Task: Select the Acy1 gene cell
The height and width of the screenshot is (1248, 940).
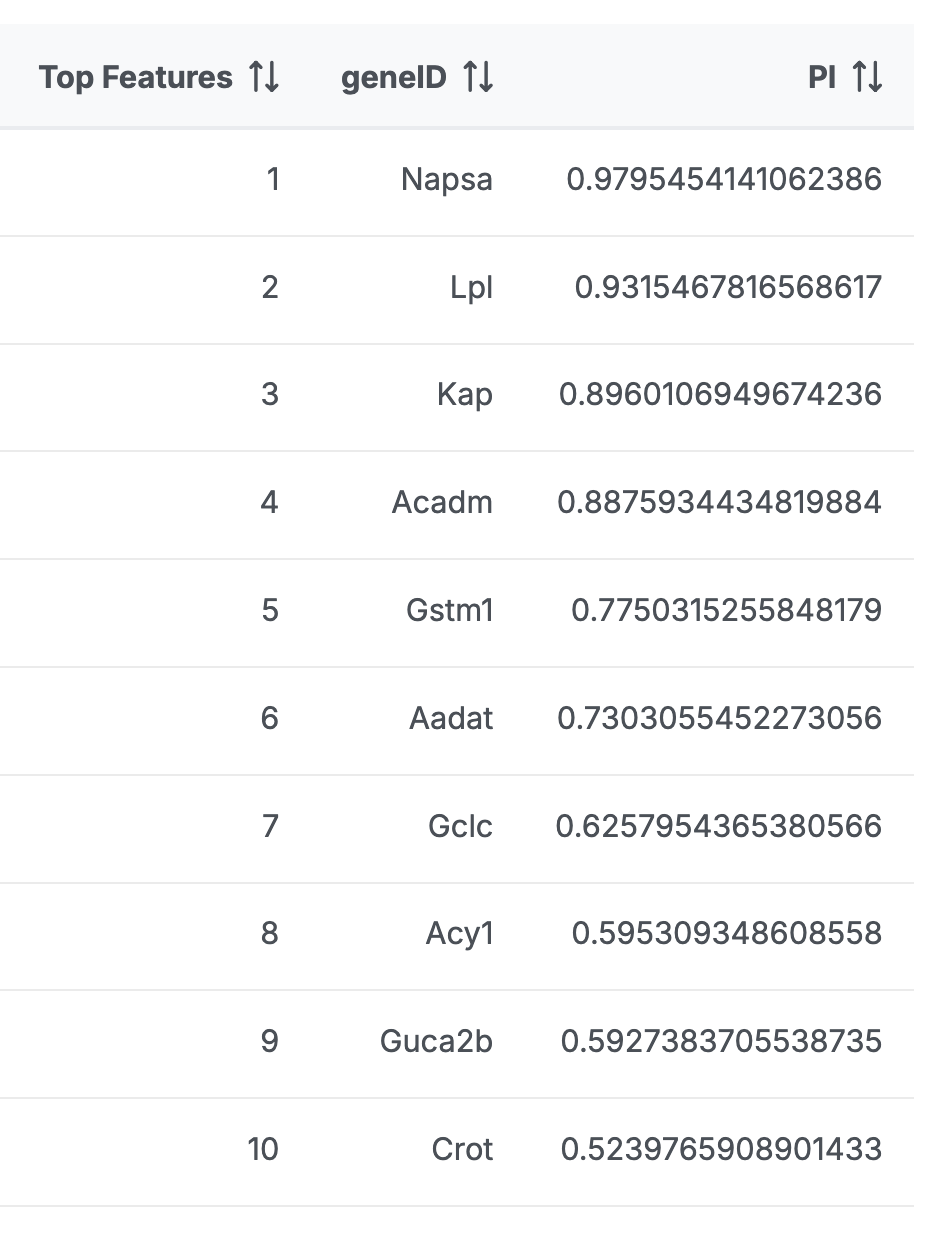Action: 459,934
